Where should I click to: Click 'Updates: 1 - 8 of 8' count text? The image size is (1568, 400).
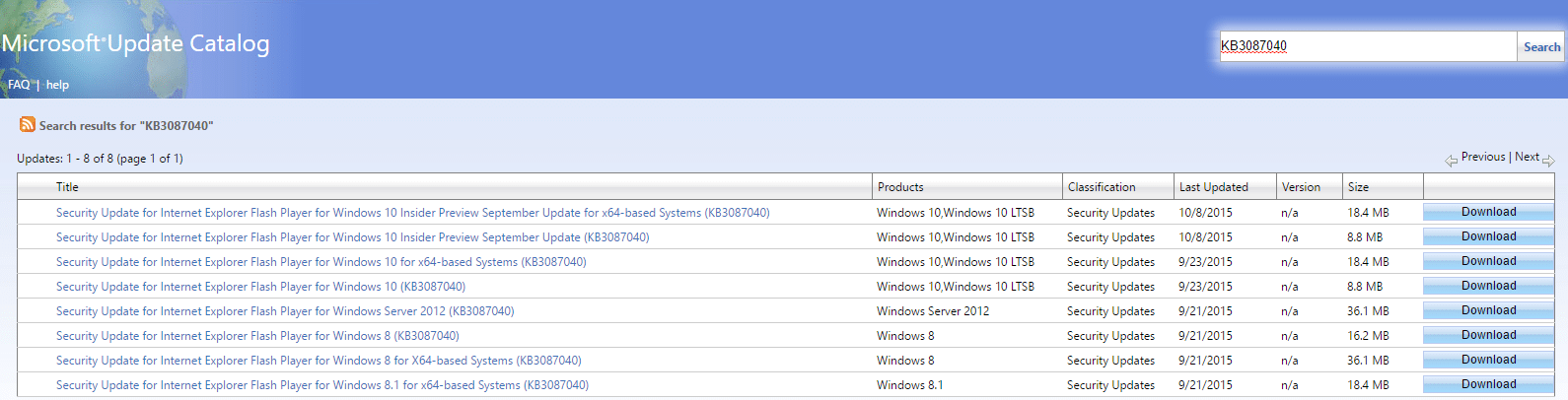[100, 159]
